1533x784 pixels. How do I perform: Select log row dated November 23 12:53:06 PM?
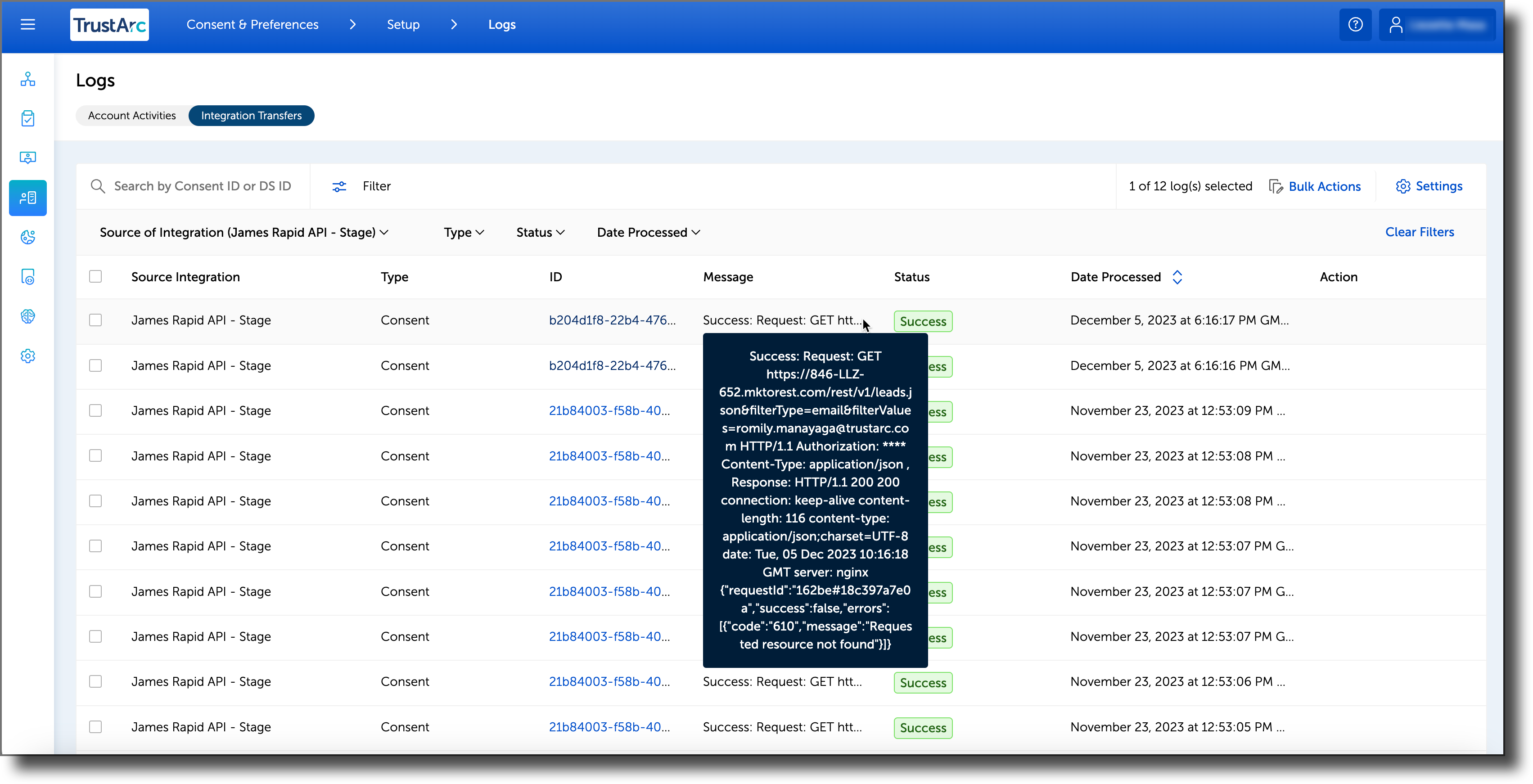(x=95, y=681)
